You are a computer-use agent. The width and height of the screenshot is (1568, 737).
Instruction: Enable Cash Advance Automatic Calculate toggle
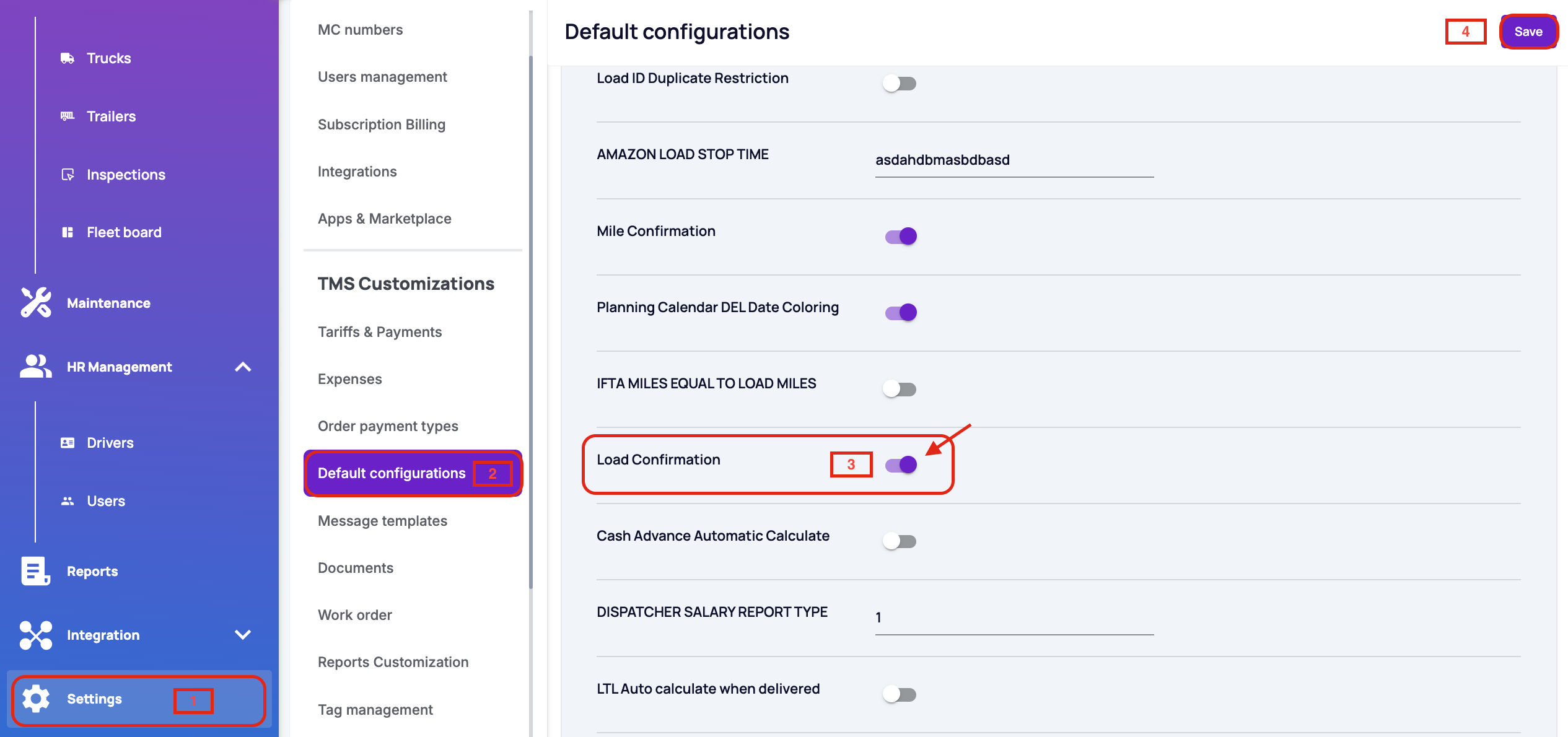tap(900, 541)
